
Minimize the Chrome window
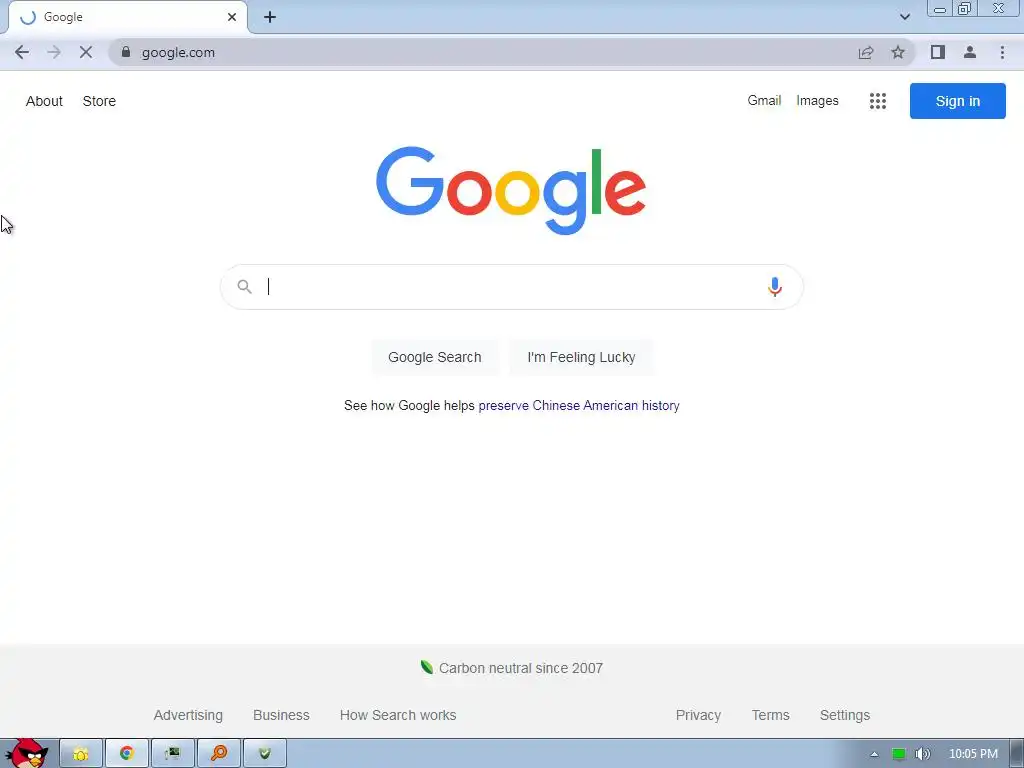coord(940,9)
